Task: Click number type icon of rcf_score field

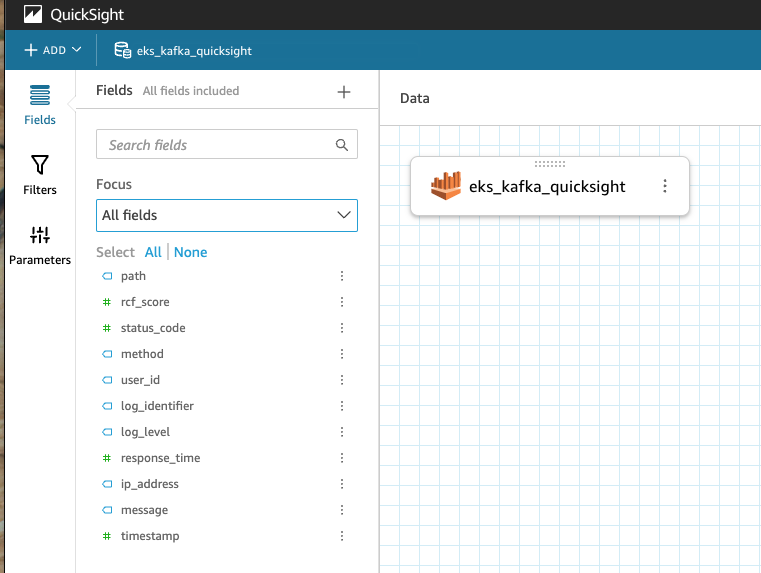Action: coord(107,302)
